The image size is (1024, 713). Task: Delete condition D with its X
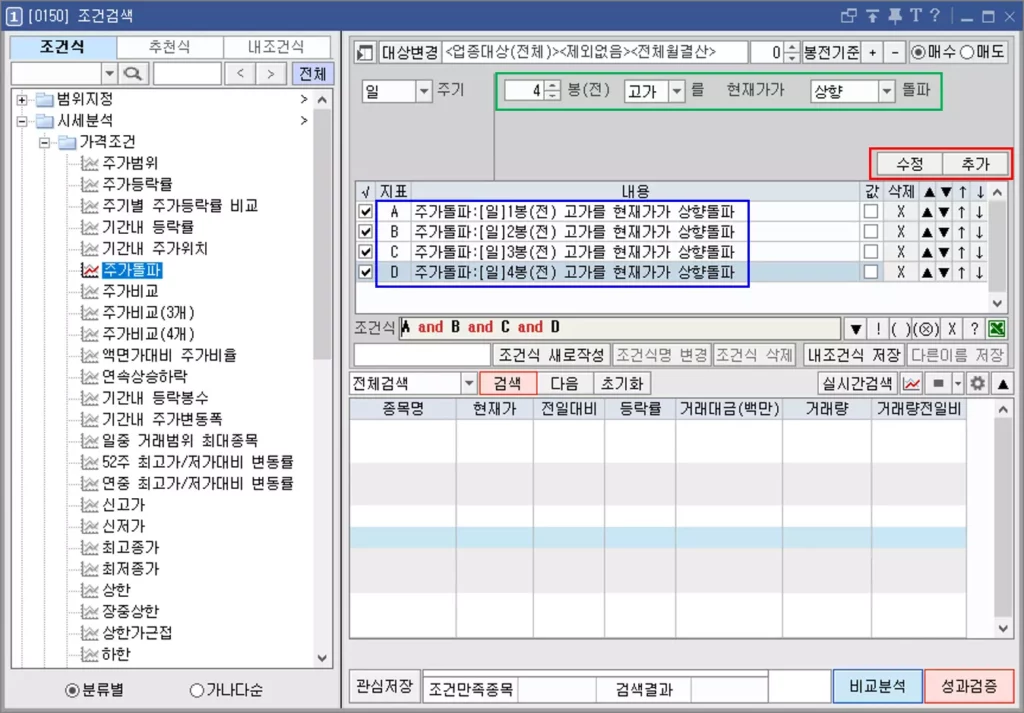(x=901, y=272)
